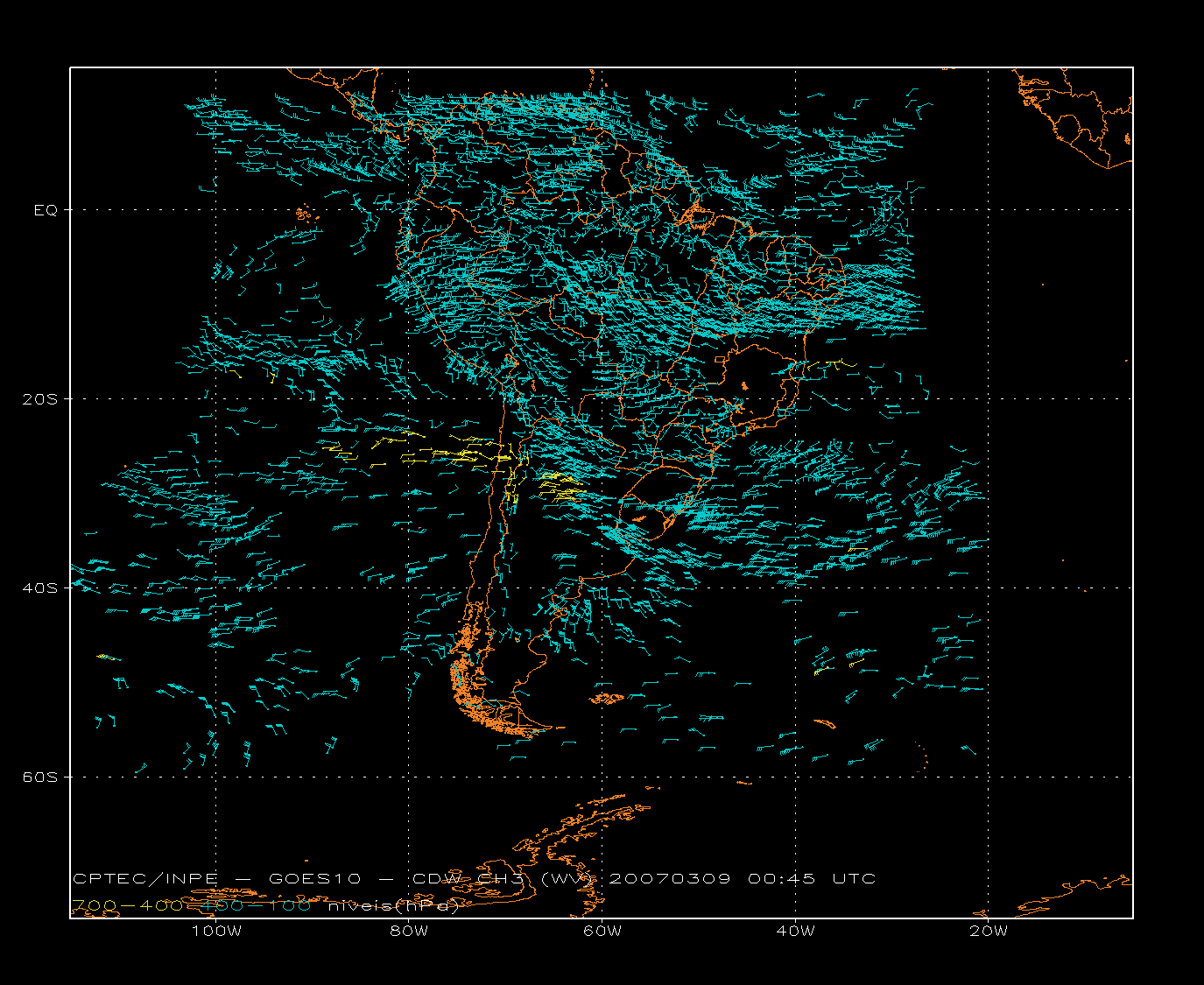Viewport: 1204px width, 985px height.
Task: Click the "40W" longitude axis label
Action: coord(795,932)
